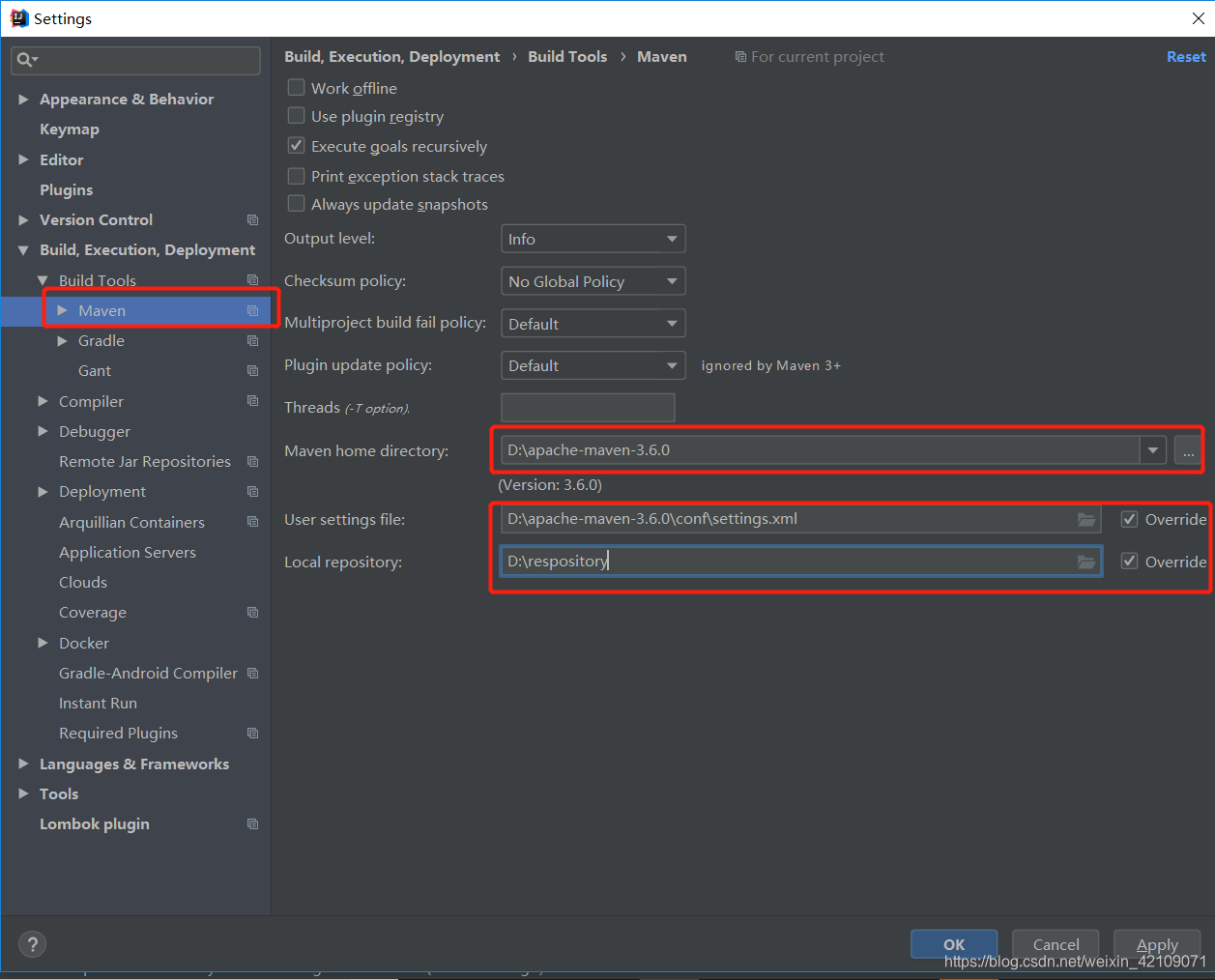Viewport: 1215px width, 980px height.
Task: Click the Cancel button
Action: pyautogui.click(x=1056, y=944)
